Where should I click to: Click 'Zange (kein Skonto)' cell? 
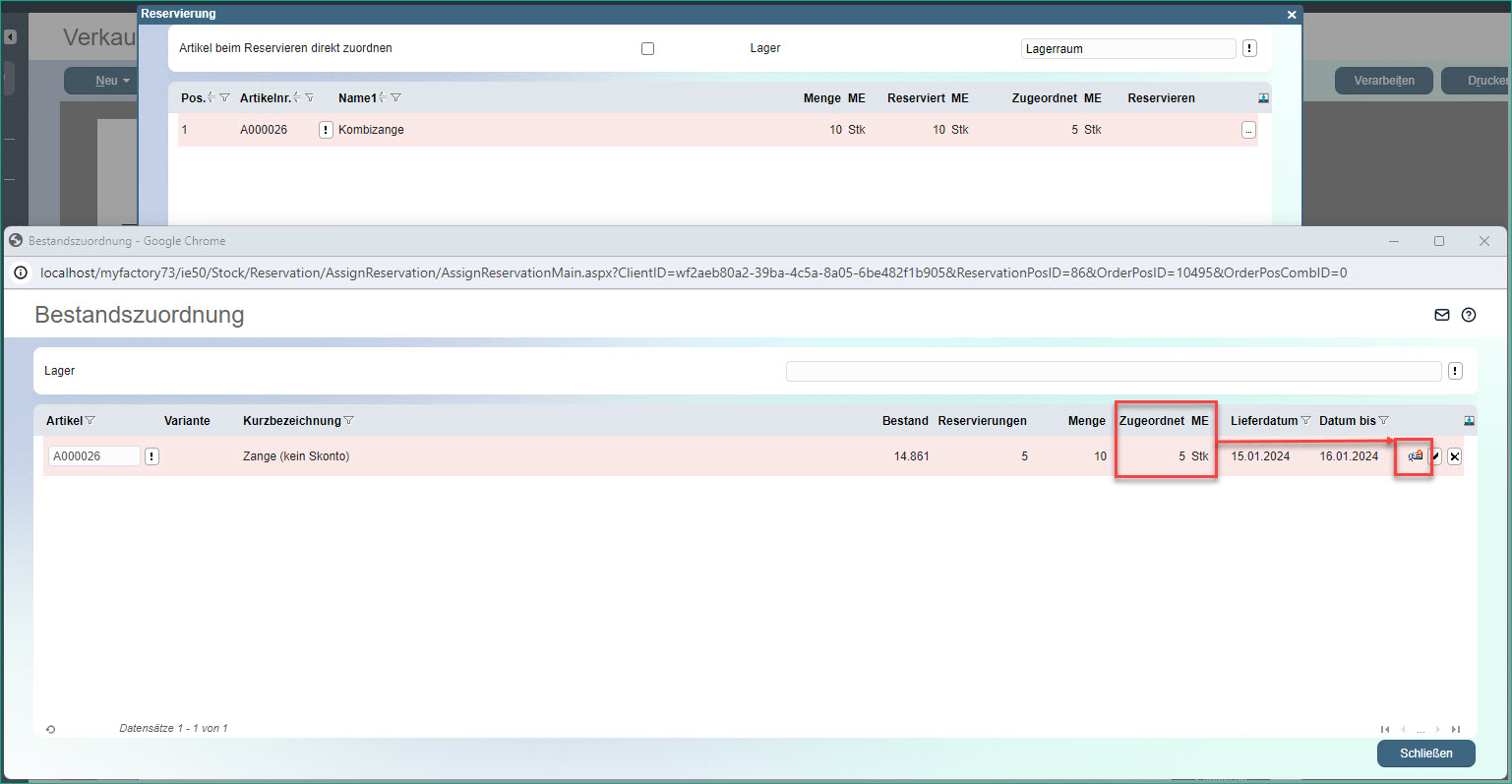pyautogui.click(x=296, y=456)
